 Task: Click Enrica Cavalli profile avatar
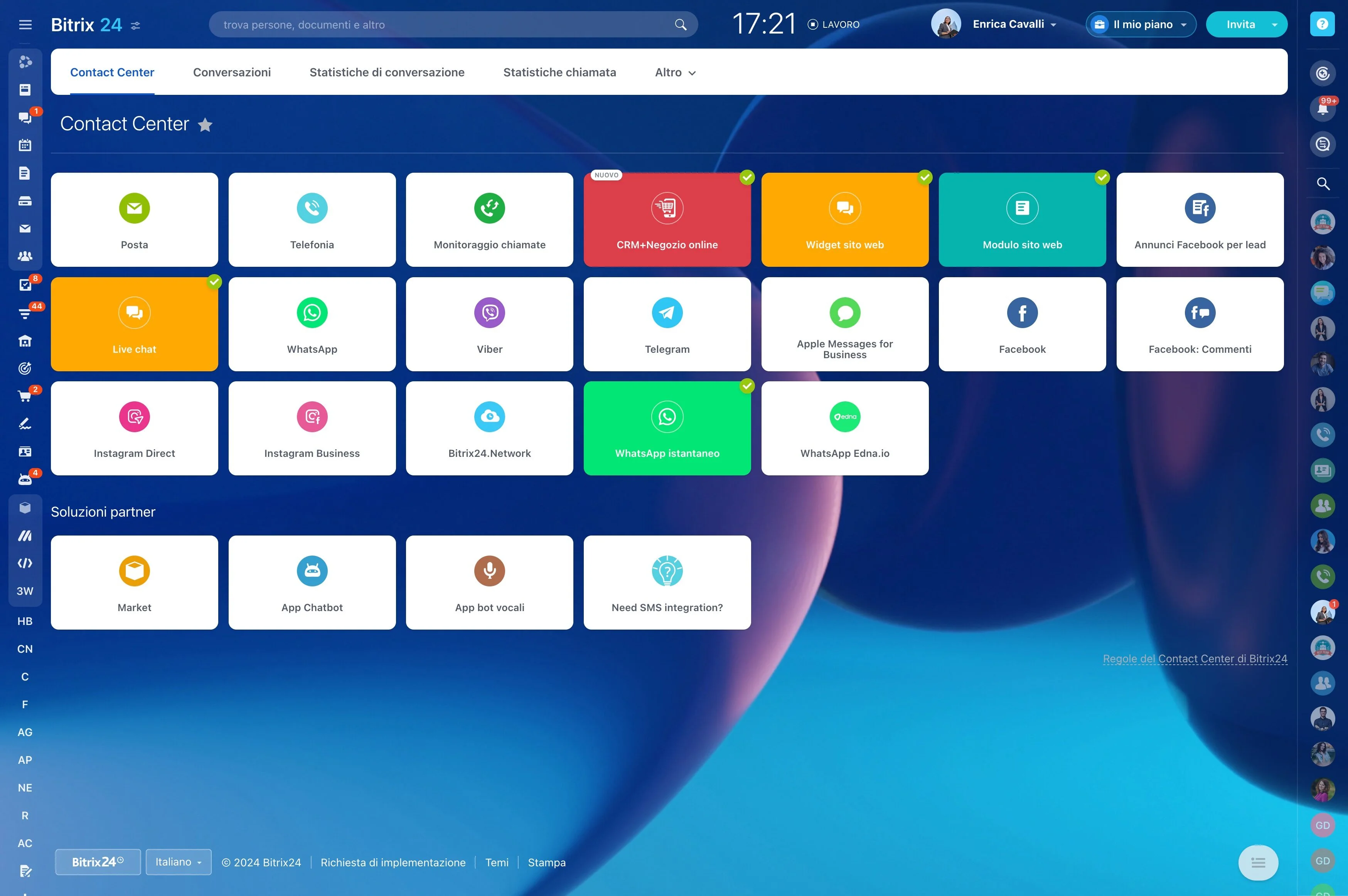946,24
